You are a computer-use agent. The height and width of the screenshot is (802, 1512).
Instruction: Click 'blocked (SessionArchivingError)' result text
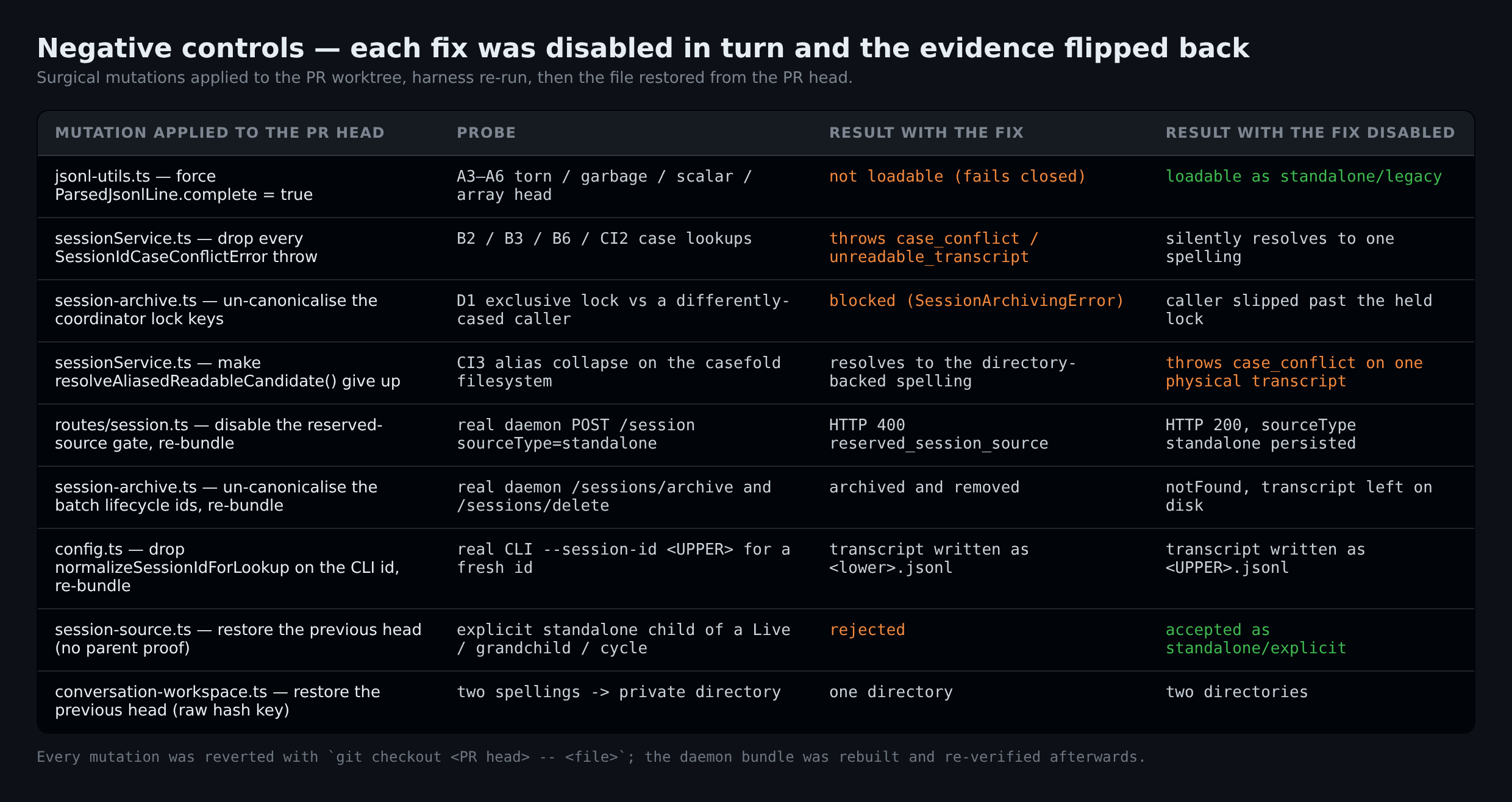coord(976,301)
